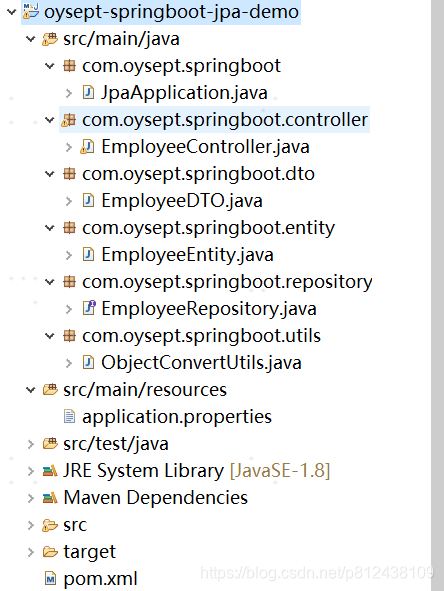The height and width of the screenshot is (591, 444).
Task: Collapse the com.oysept.springboot.entity package
Action: tap(49, 228)
